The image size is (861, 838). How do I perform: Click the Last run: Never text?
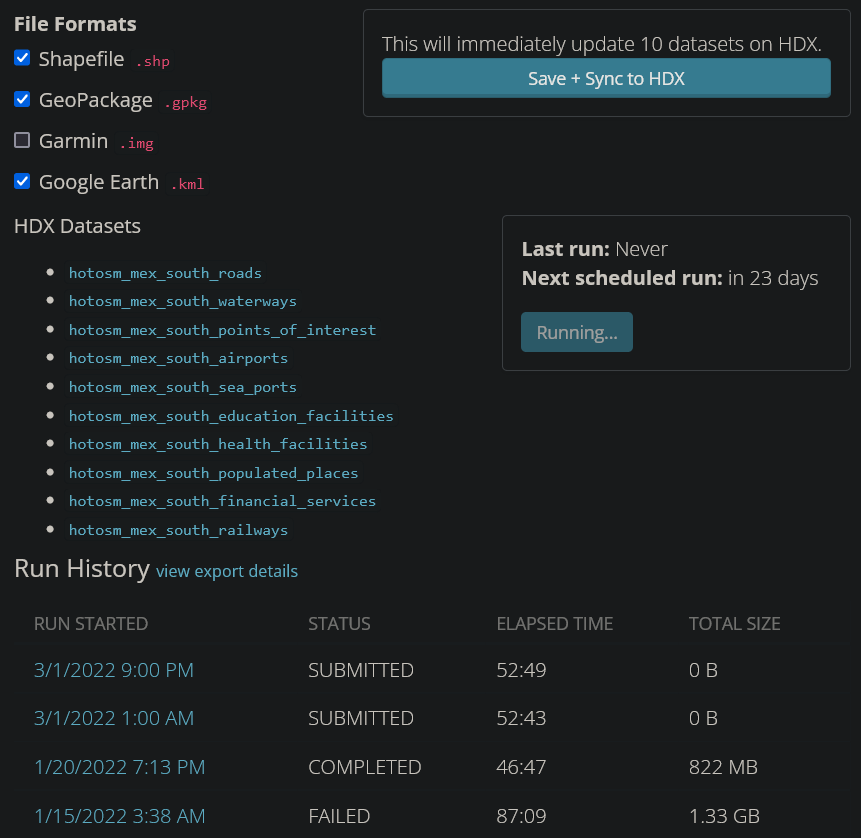[595, 249]
